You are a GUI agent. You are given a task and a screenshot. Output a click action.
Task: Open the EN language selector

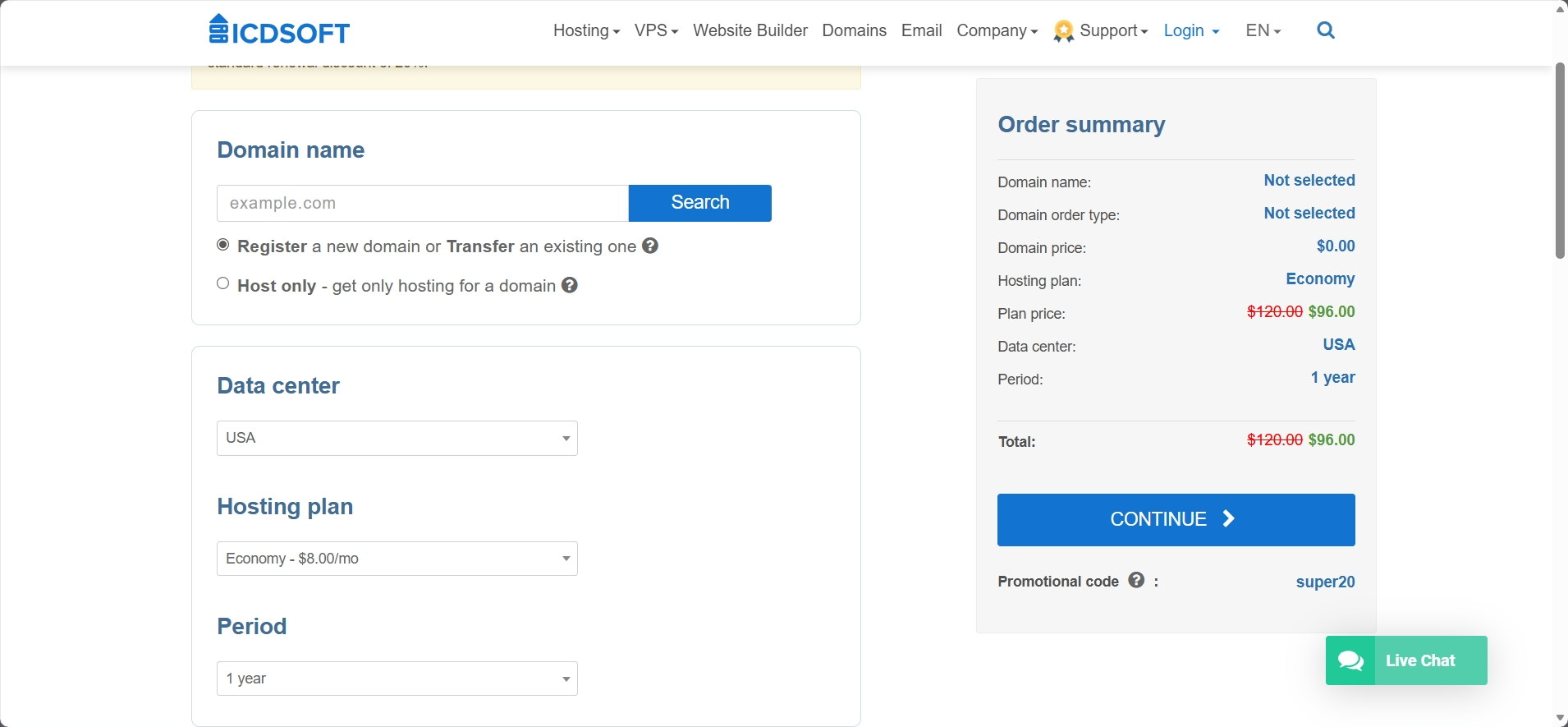(1263, 30)
